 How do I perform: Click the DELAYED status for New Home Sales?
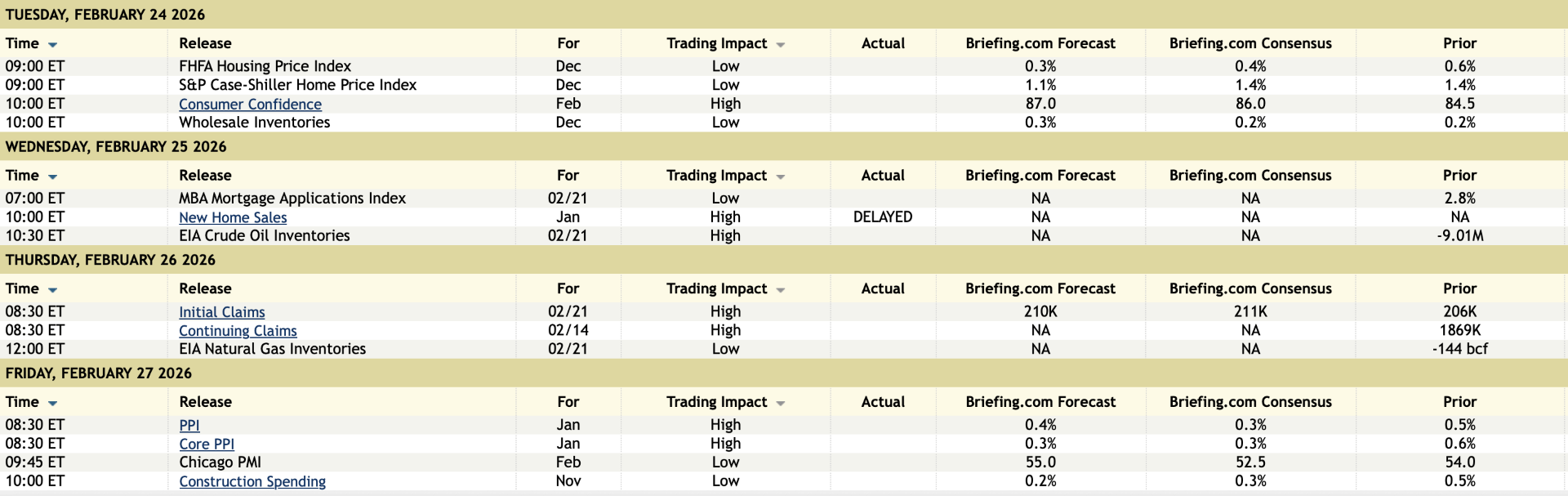pyautogui.click(x=883, y=217)
